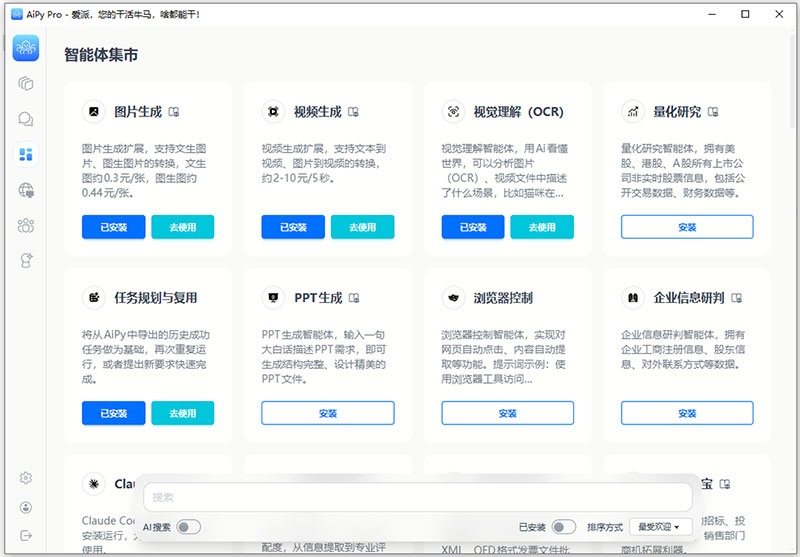Open the globe sidebar icon
Viewport: 800px width, 557px height.
(x=26, y=190)
